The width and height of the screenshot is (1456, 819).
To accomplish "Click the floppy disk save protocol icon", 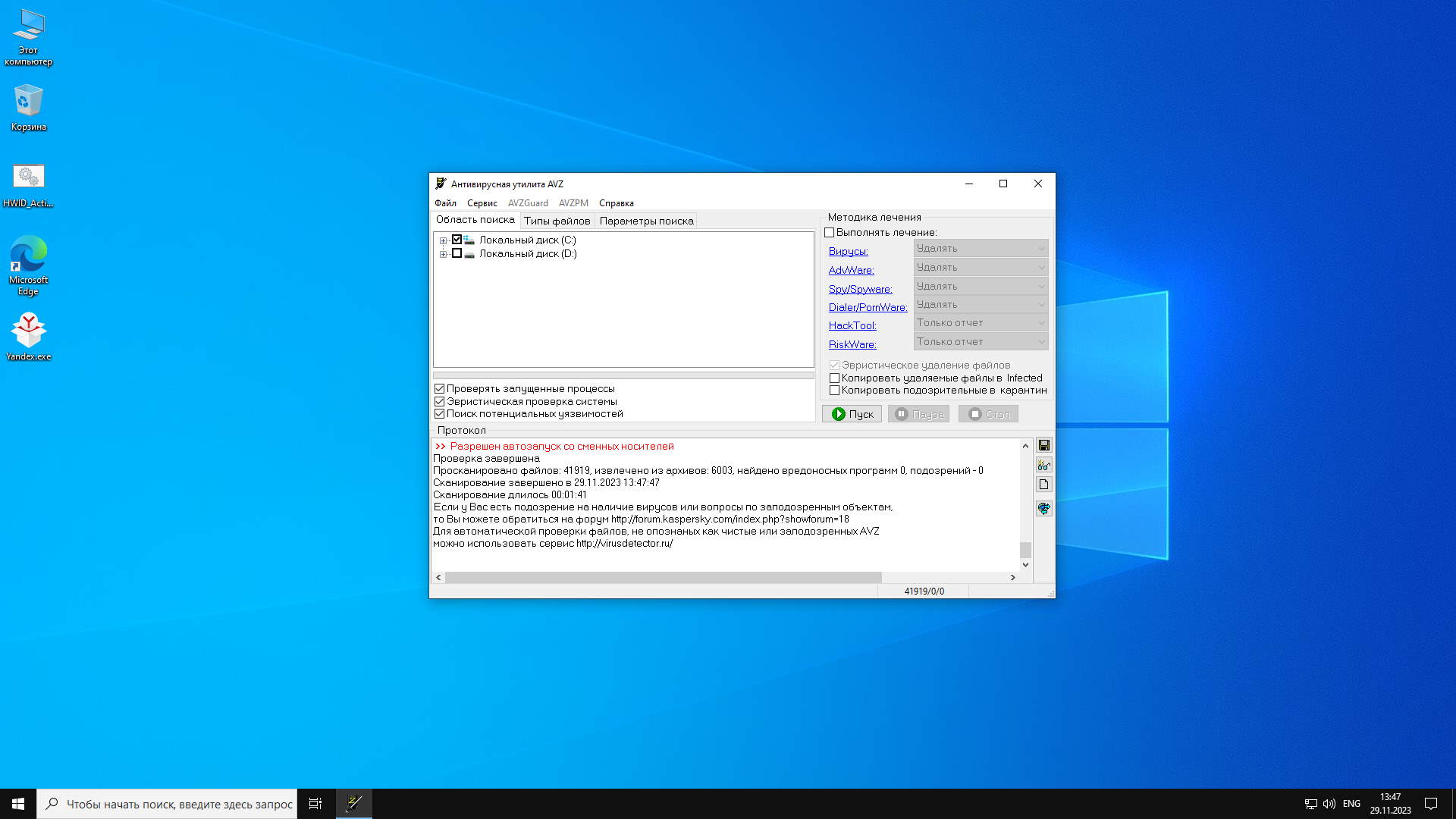I will (1044, 445).
